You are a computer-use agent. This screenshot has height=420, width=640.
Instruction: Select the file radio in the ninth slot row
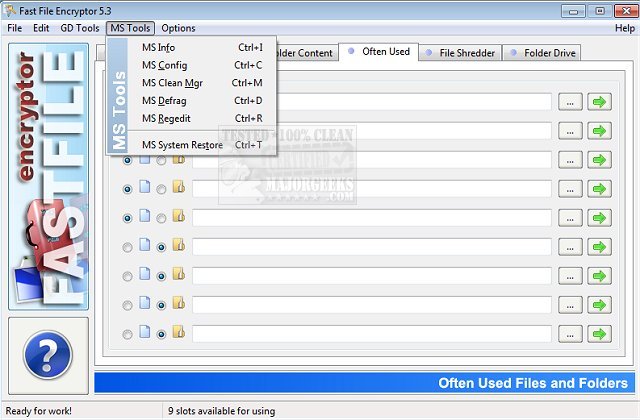coord(127,334)
